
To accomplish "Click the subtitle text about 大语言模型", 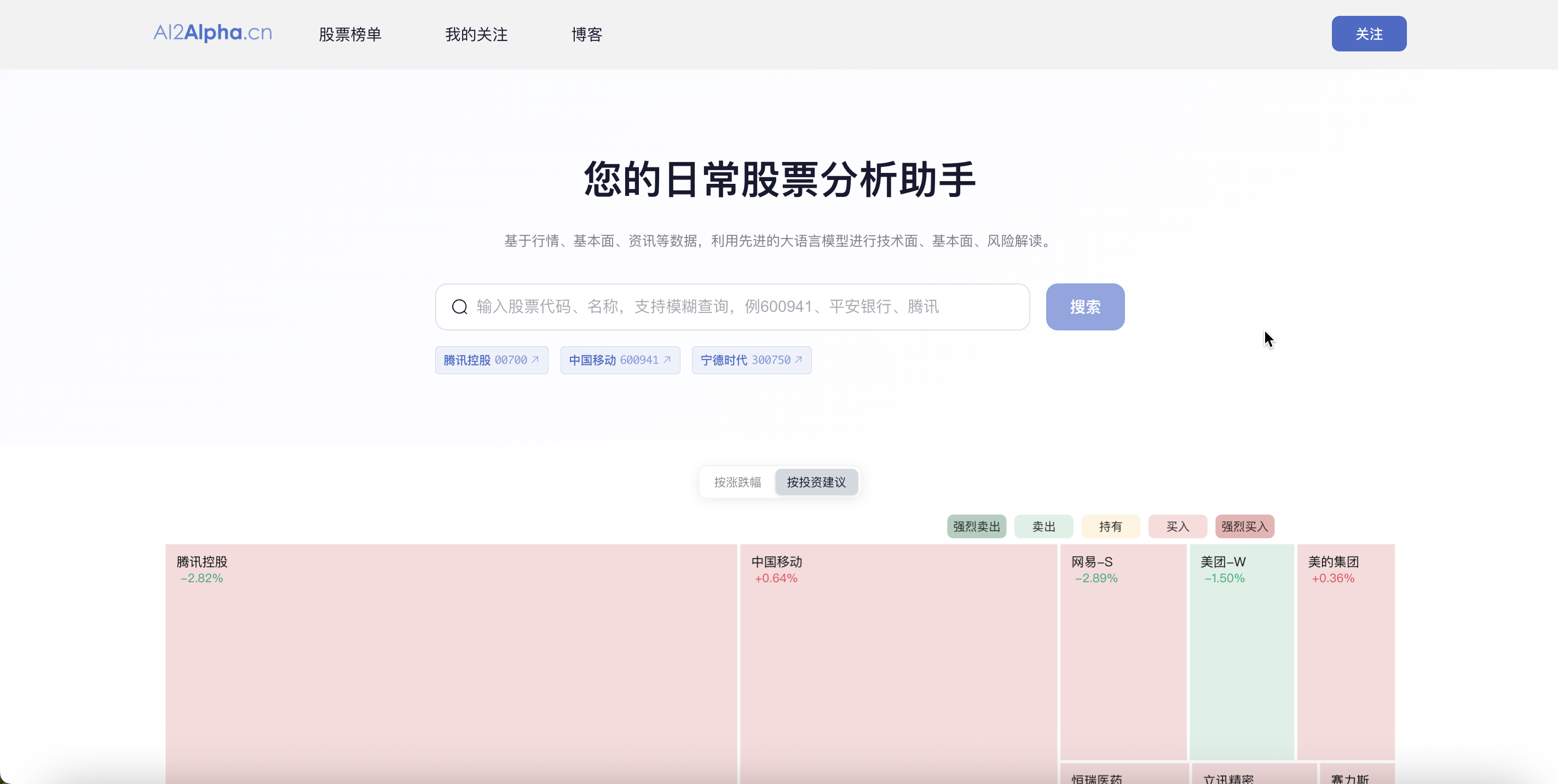I will [x=780, y=241].
